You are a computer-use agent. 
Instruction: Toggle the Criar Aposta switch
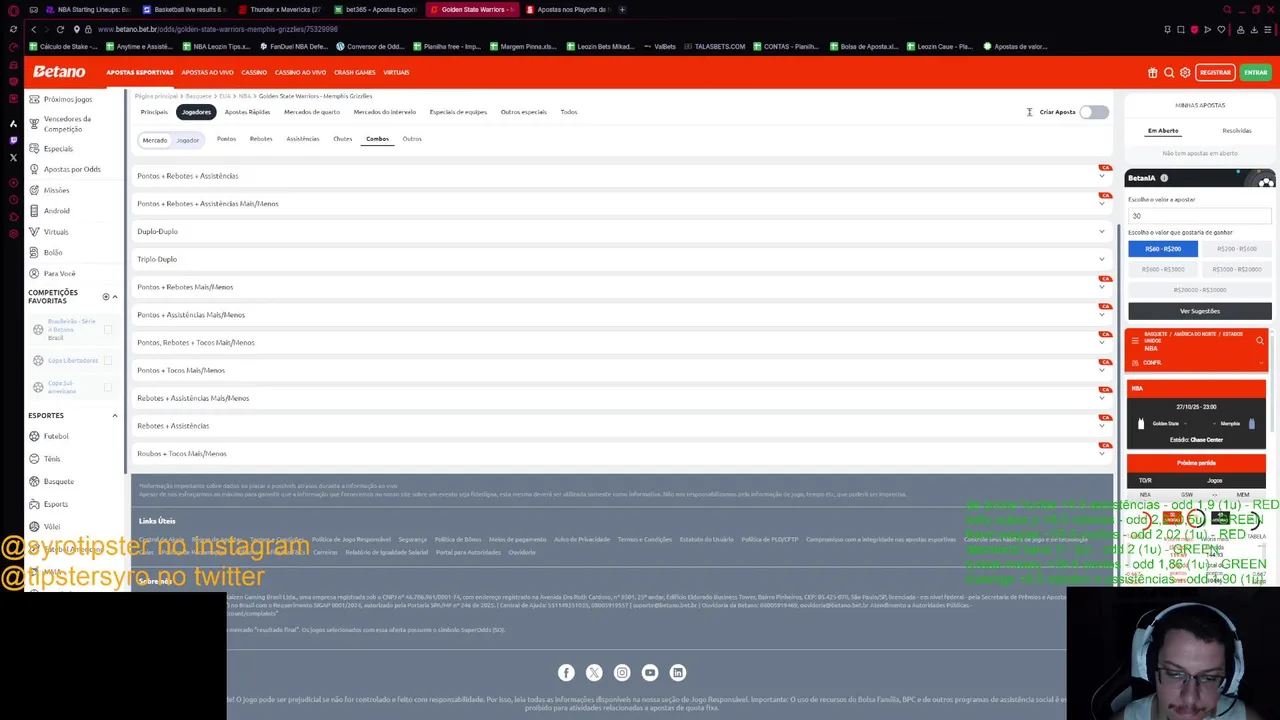[x=1094, y=112]
